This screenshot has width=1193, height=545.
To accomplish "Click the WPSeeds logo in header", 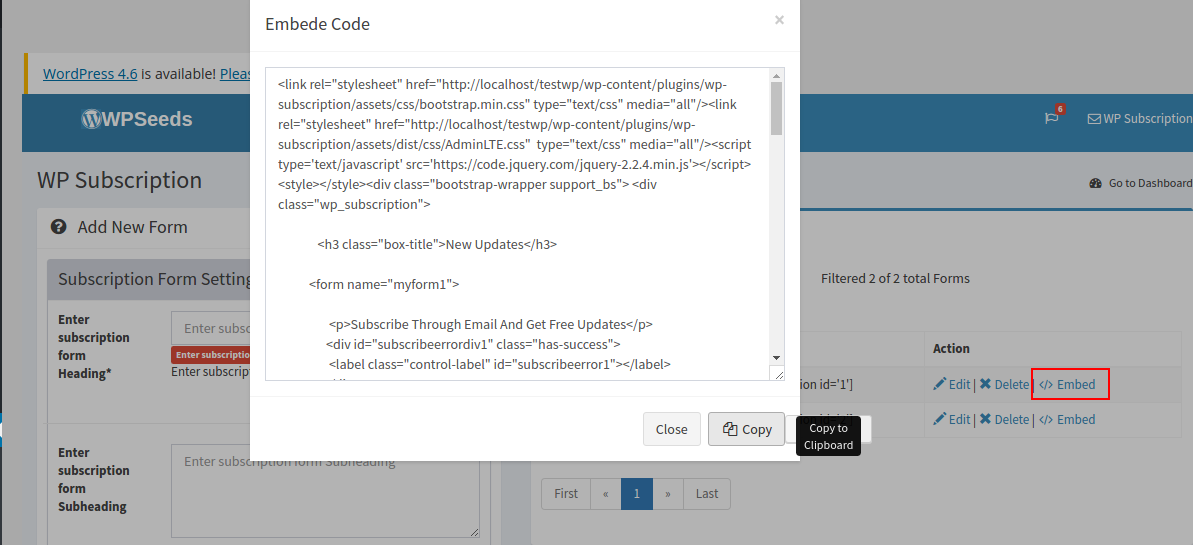I will point(137,119).
